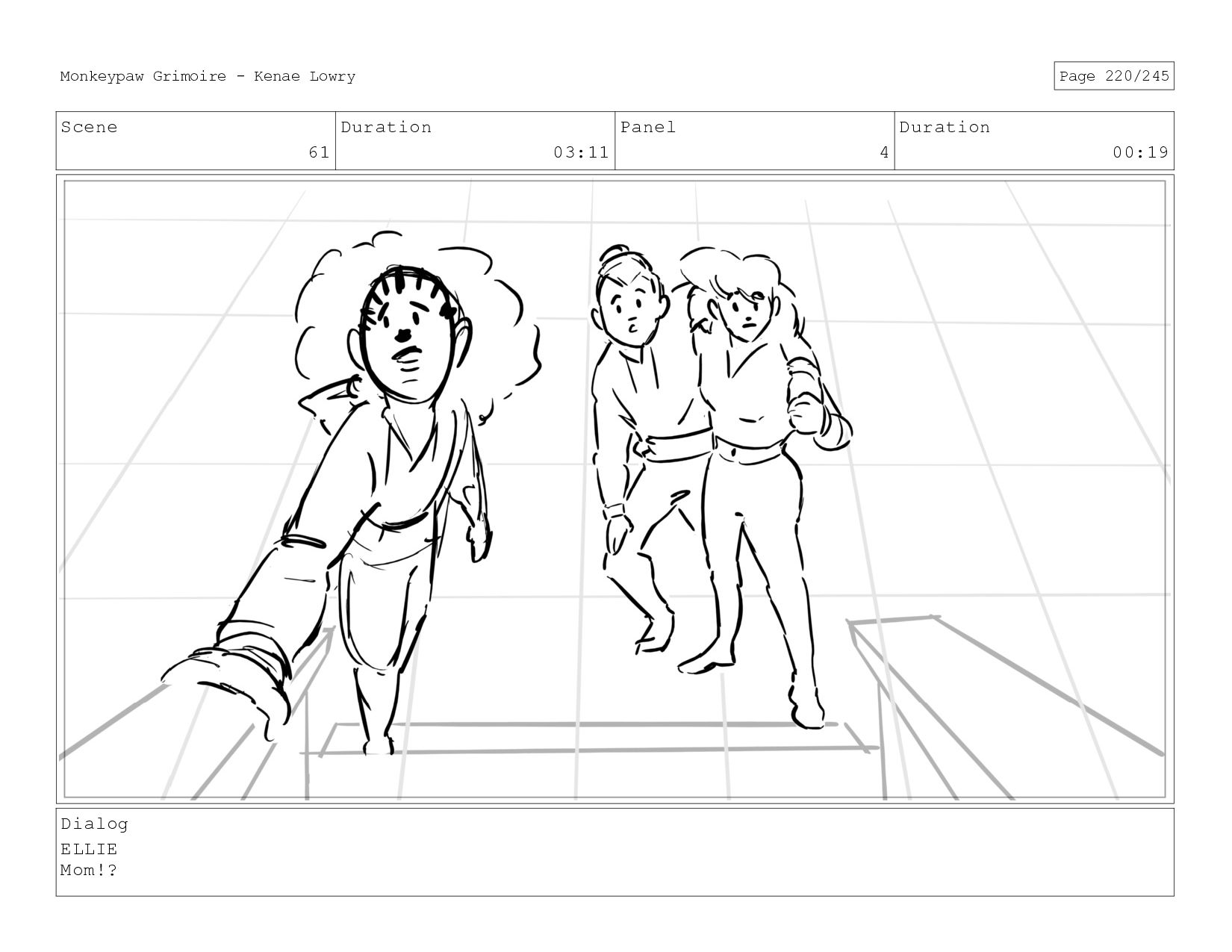Click the scene duration value '03:11'
The height and width of the screenshot is (952, 1232).
[581, 152]
